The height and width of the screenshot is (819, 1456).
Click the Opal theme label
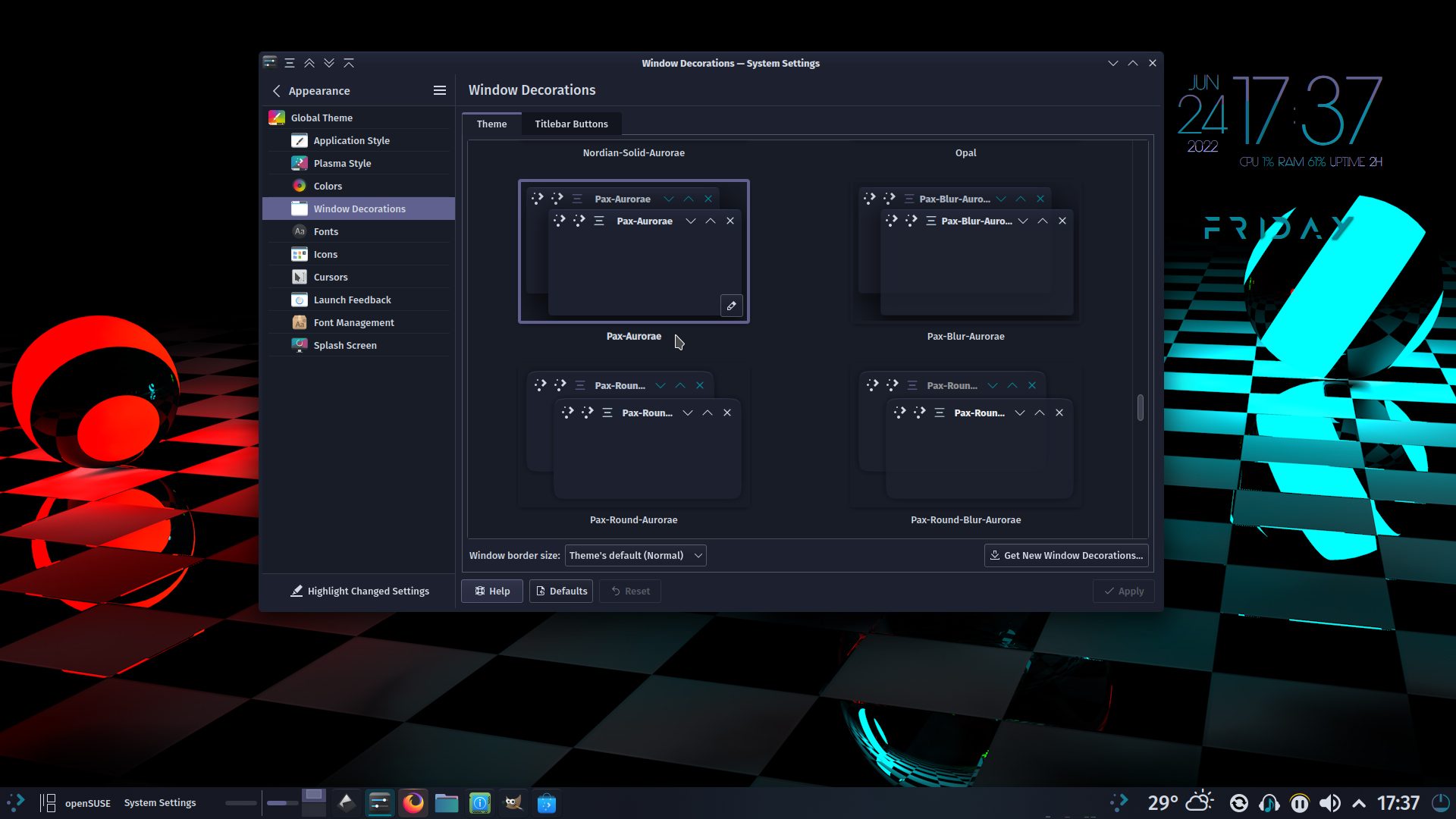pyautogui.click(x=965, y=152)
